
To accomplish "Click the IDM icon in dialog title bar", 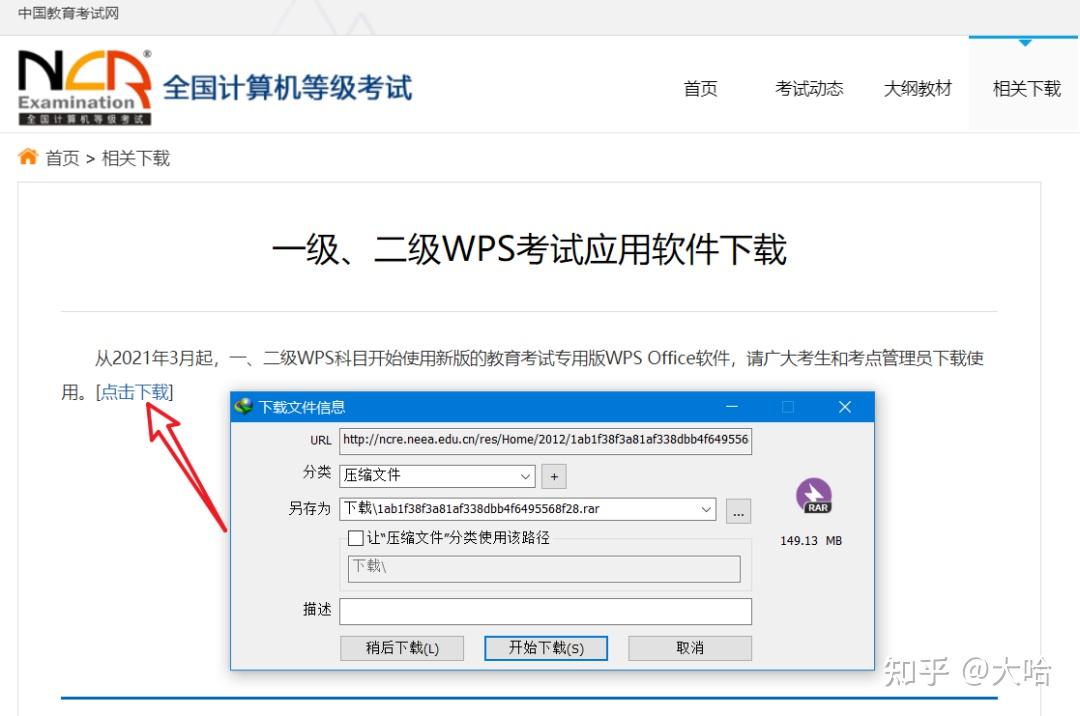I will (243, 407).
